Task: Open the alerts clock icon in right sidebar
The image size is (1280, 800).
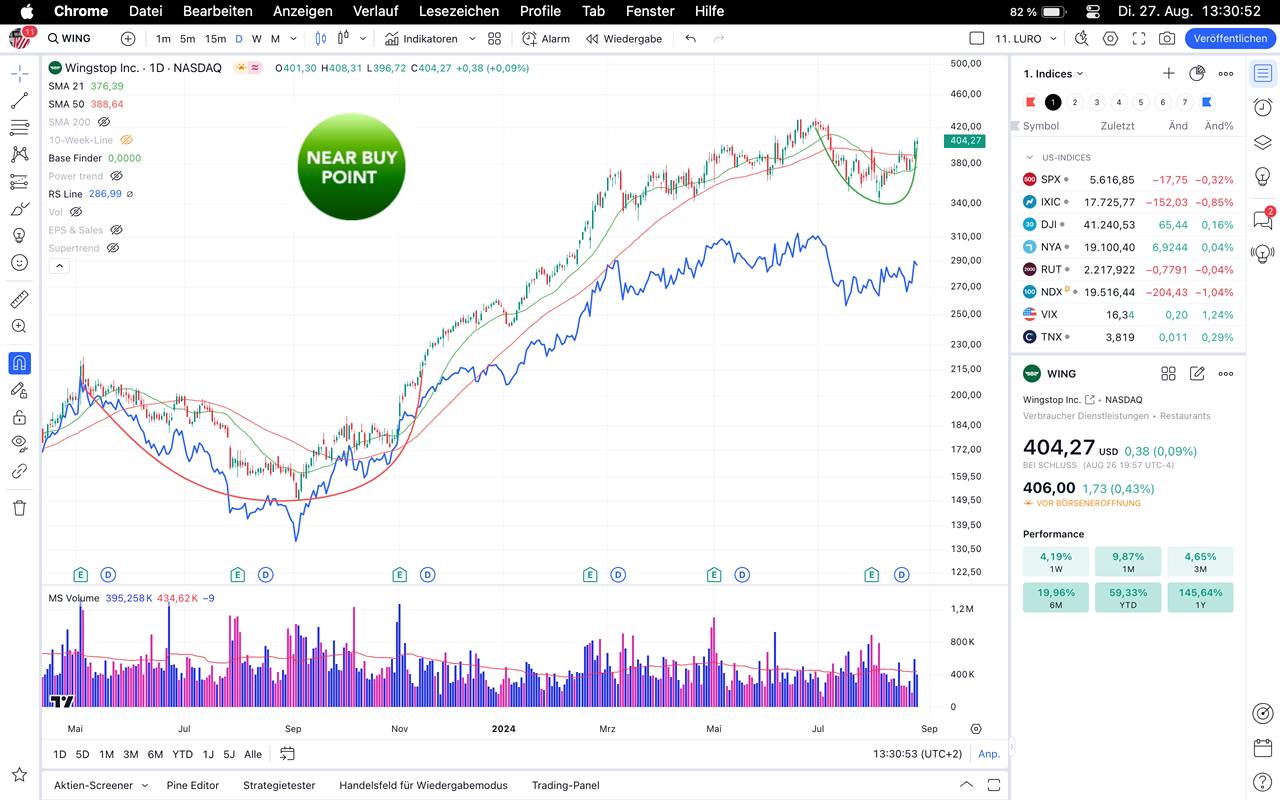Action: tap(1263, 108)
